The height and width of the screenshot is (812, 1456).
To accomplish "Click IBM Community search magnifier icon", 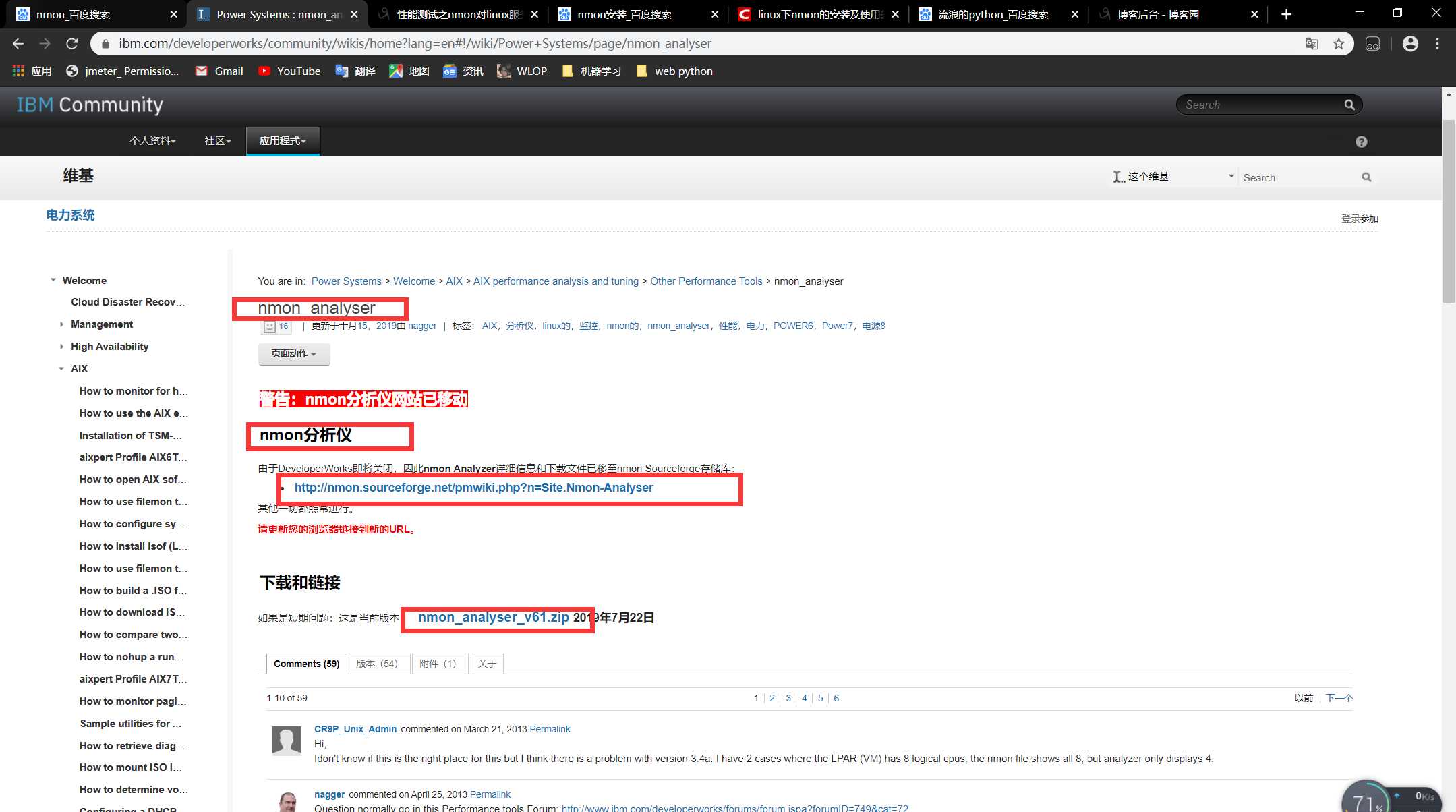I will [1349, 105].
